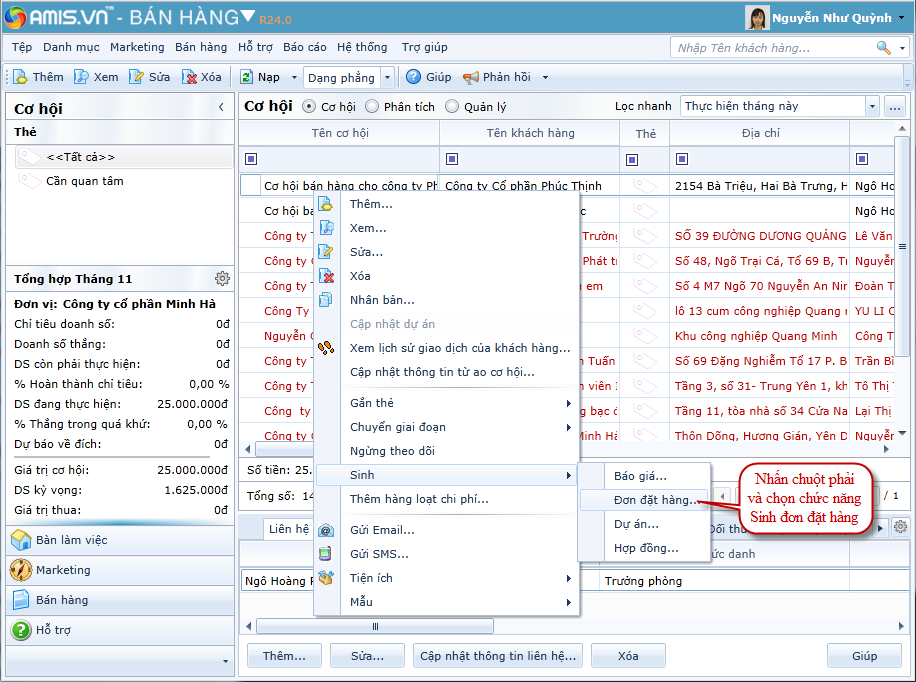
Task: Click the Sửa pencil toolbar icon
Action: pyautogui.click(x=136, y=77)
